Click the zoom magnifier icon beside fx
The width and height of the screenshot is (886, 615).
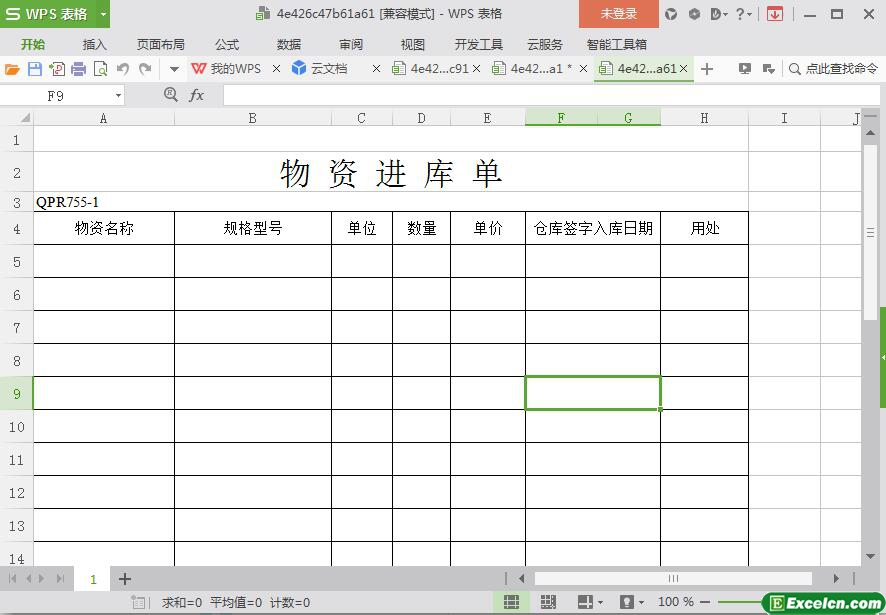[171, 94]
